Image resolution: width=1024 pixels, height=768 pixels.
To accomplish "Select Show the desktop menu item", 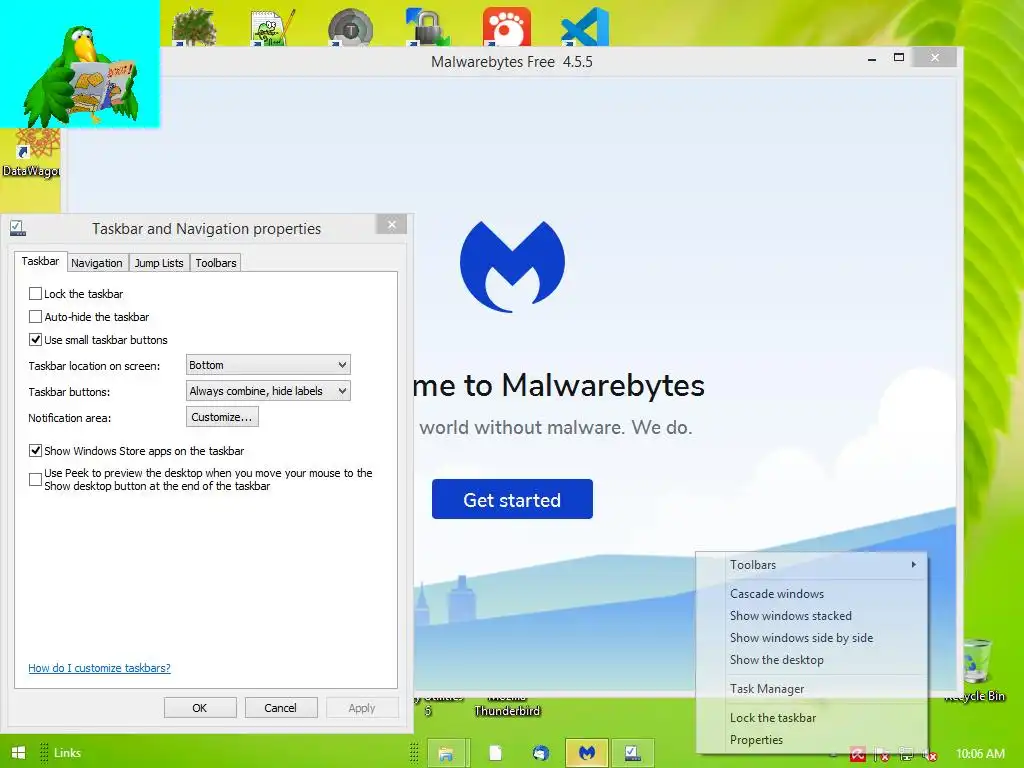I will tap(812, 660).
